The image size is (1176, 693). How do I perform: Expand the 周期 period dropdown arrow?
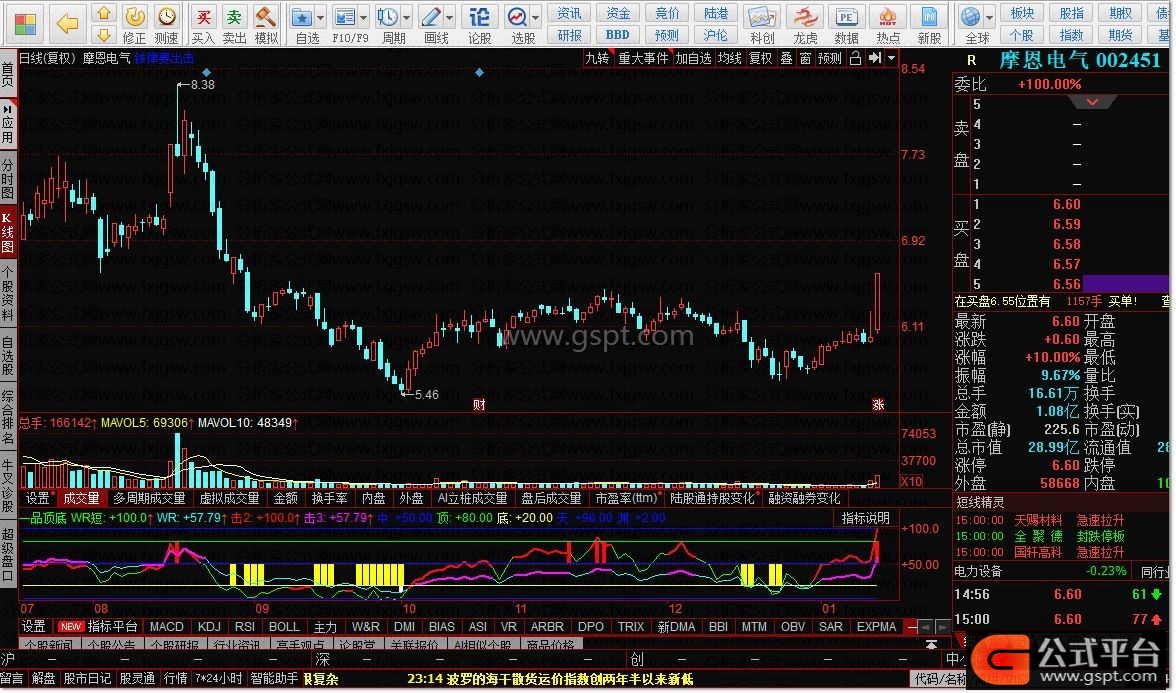pyautogui.click(x=407, y=18)
